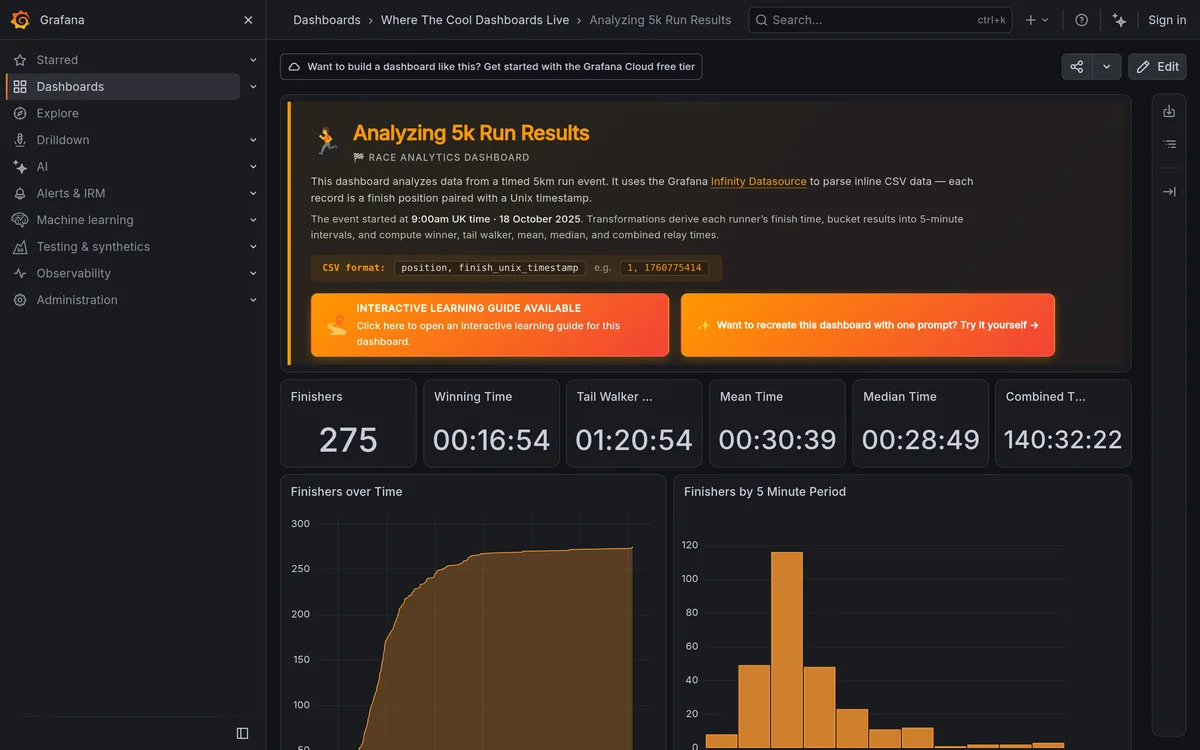1200x750 pixels.
Task: Click the export download icon
Action: pos(1169,112)
